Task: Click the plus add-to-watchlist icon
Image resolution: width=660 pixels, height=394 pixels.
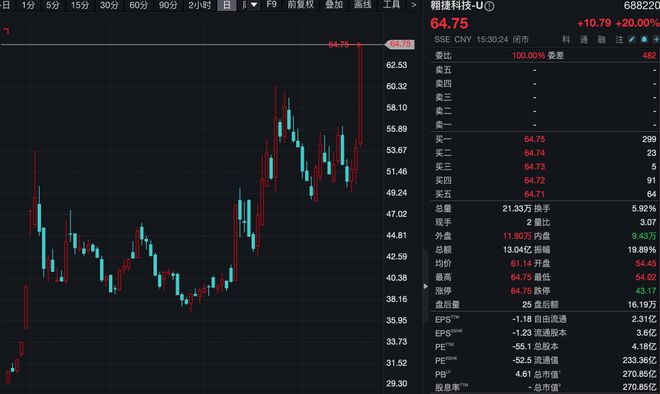Action: pos(656,40)
